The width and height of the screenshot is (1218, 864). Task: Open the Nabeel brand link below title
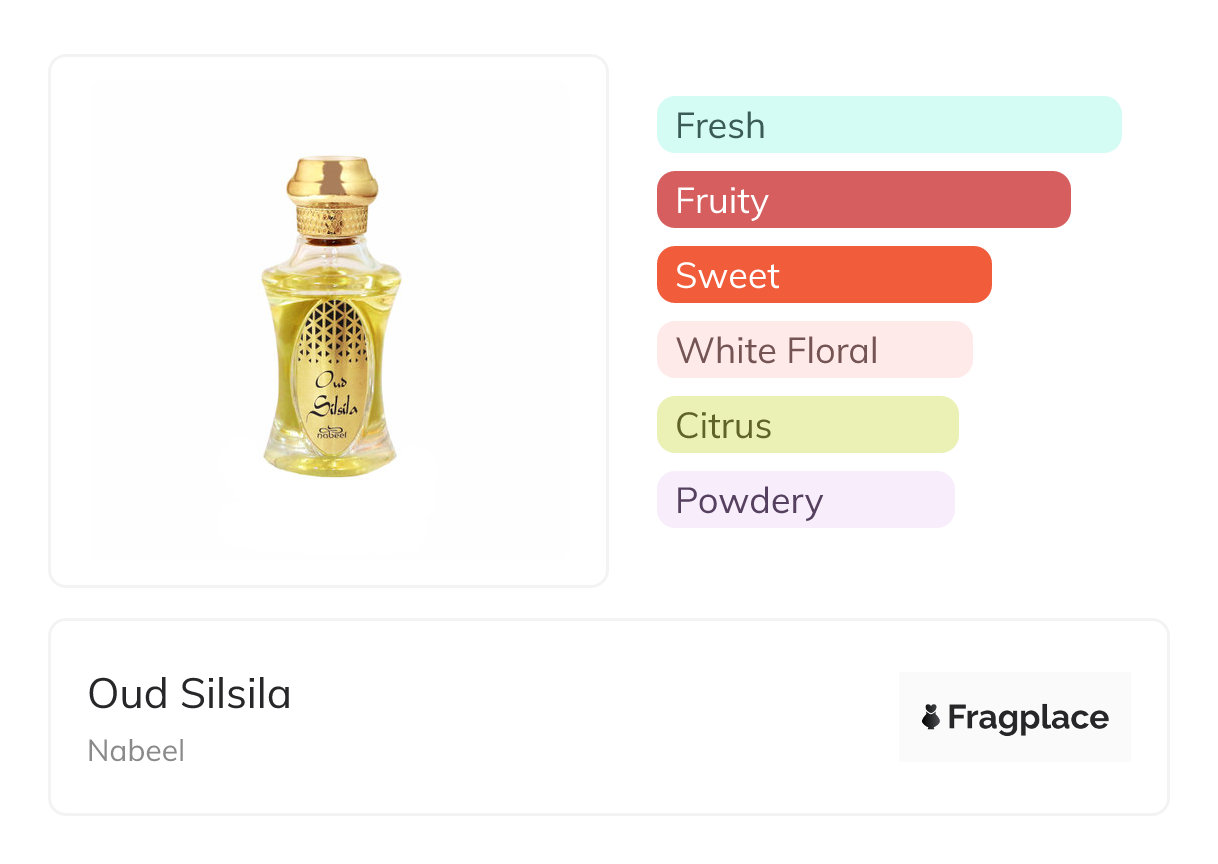[136, 751]
